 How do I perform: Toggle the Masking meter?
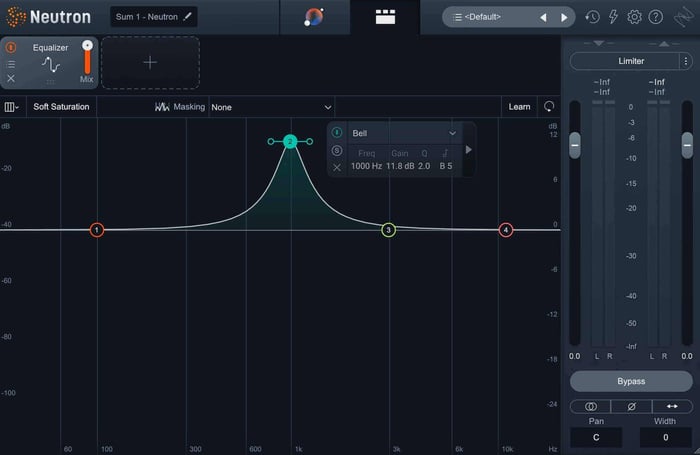(x=180, y=107)
